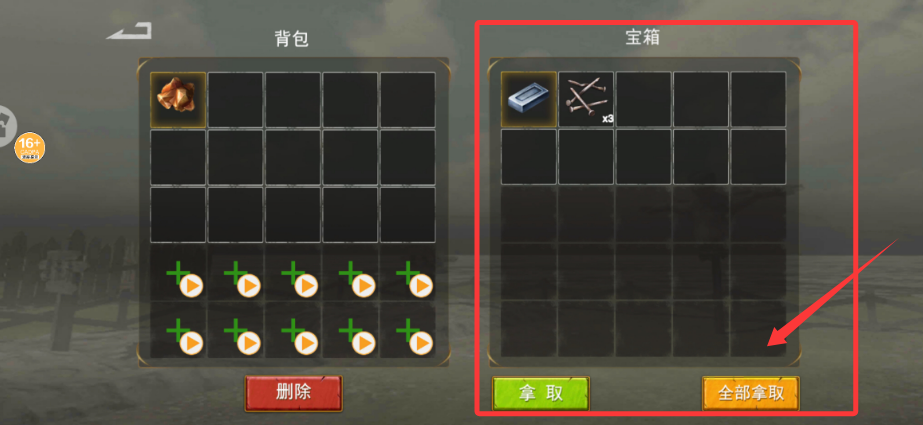This screenshot has height=425, width=923.
Task: Select the third chest slot in first row
Action: click(x=643, y=99)
